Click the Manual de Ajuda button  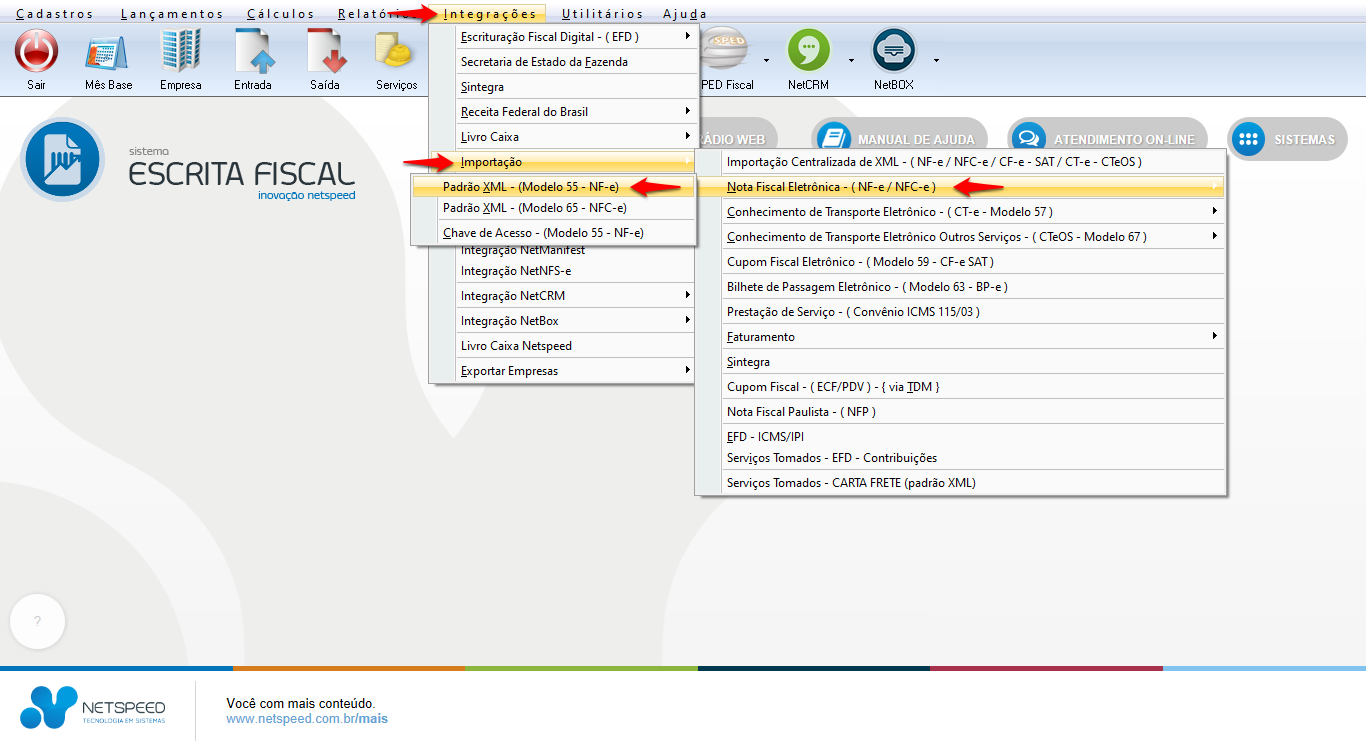(900, 140)
